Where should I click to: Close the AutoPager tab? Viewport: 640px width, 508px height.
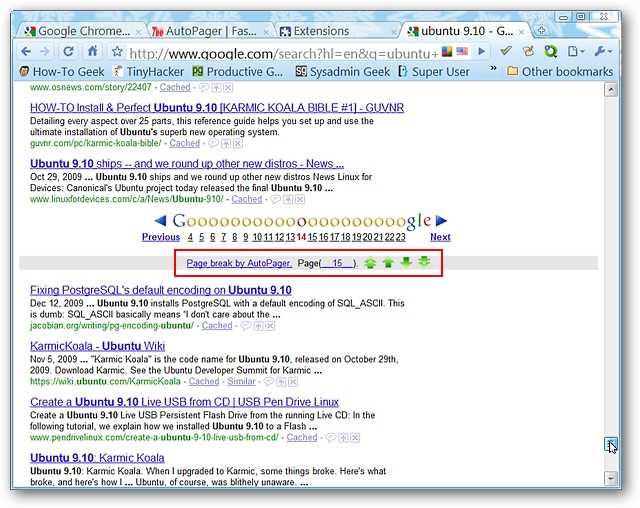click(x=266, y=32)
